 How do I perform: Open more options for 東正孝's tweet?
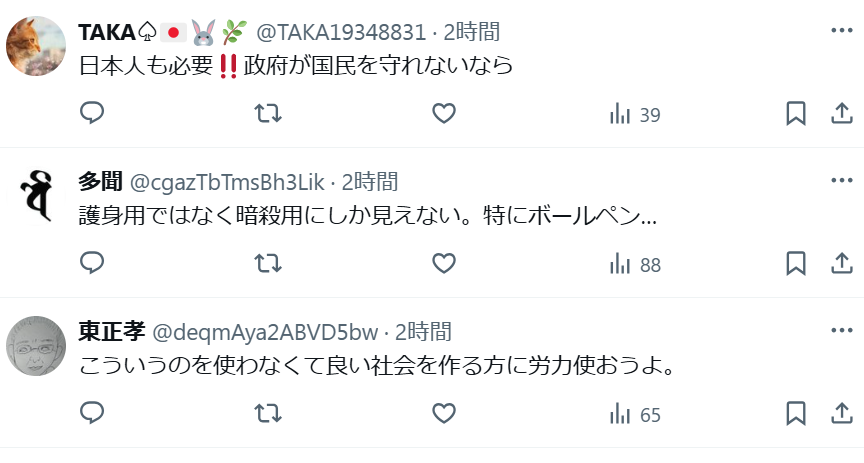(842, 330)
